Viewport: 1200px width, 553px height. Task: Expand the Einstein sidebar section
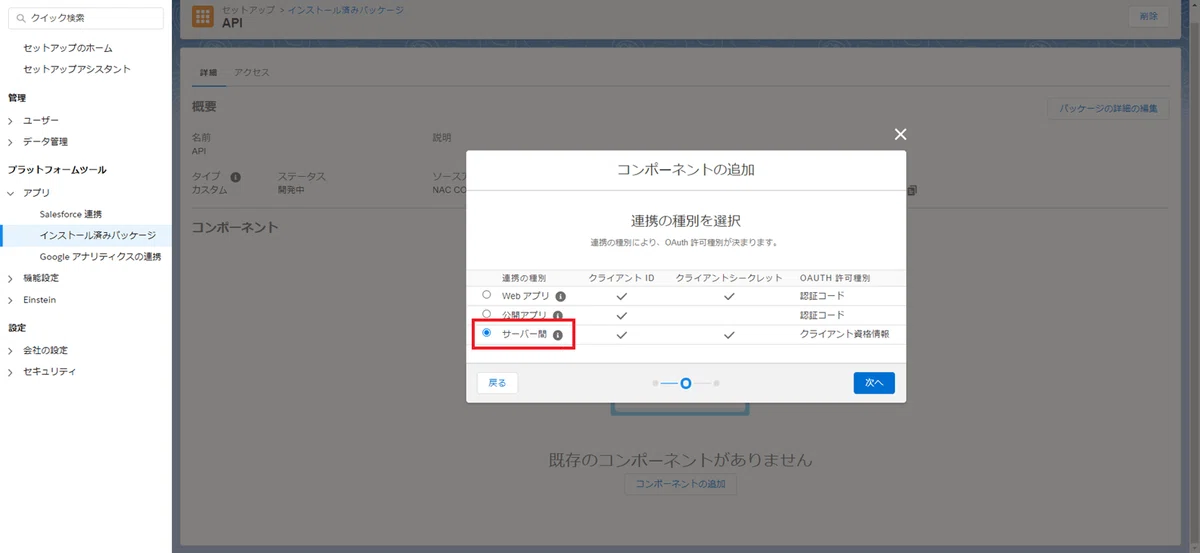tap(11, 300)
